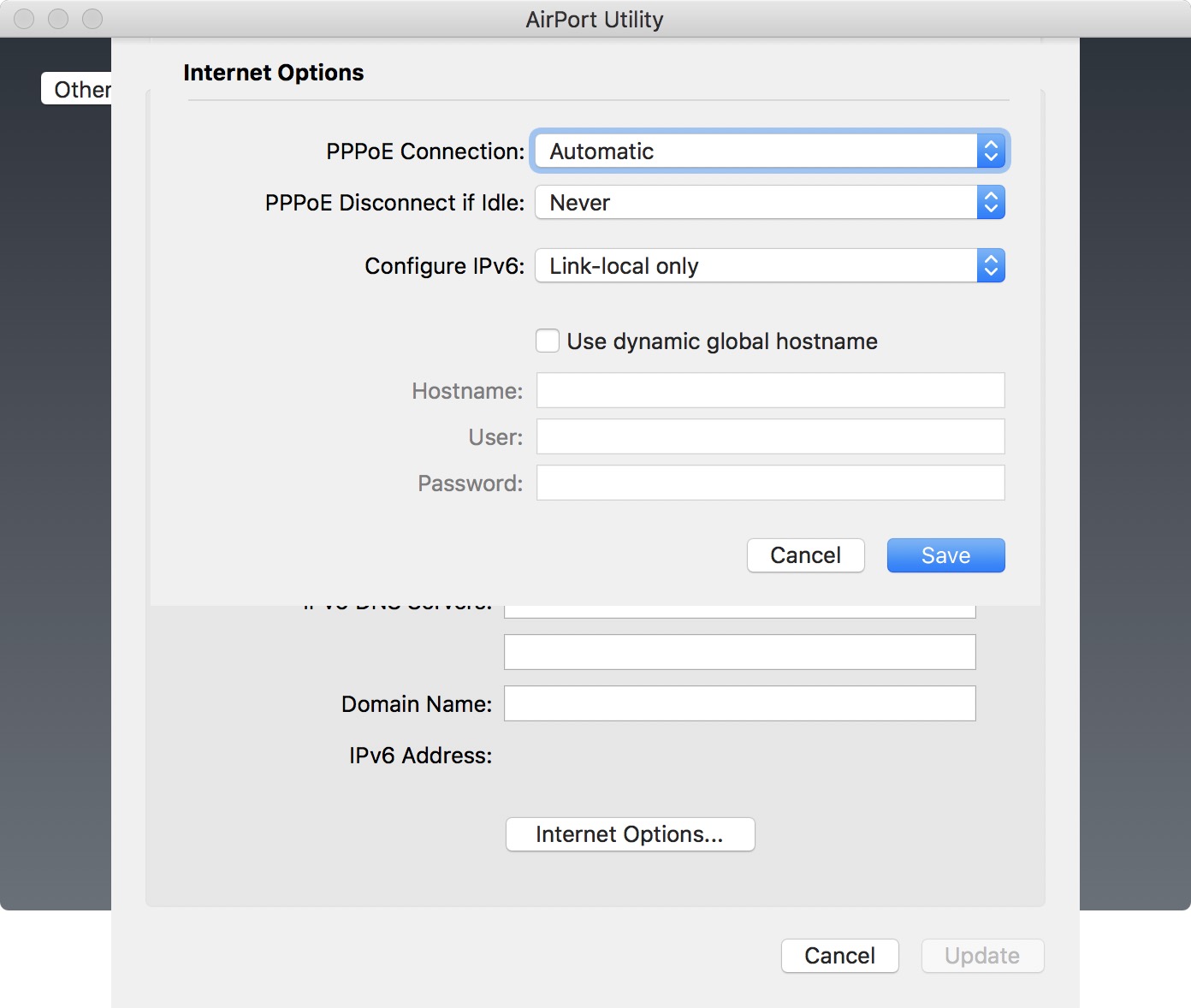Save the Internet Options settings
Screen dimensions: 1191x1008
946,555
